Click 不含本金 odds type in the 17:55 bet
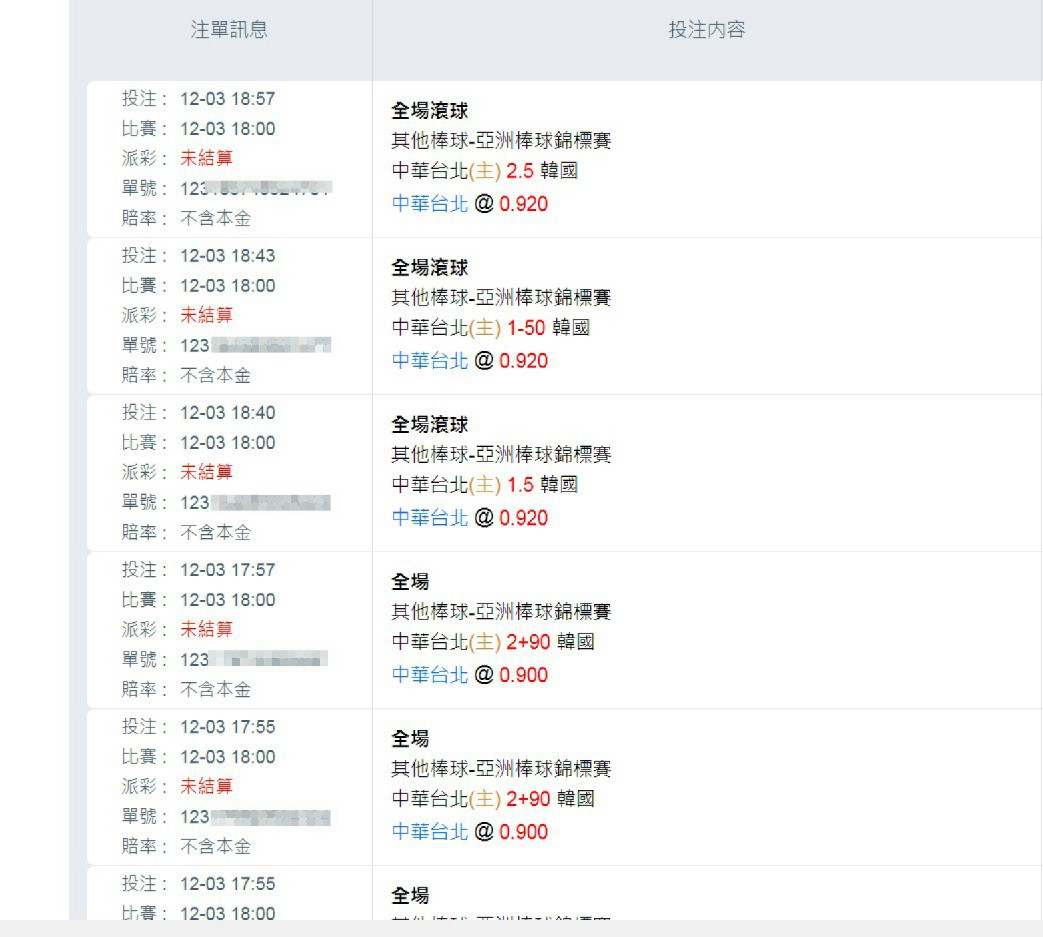Screen dimensions: 1043x937 [216, 847]
